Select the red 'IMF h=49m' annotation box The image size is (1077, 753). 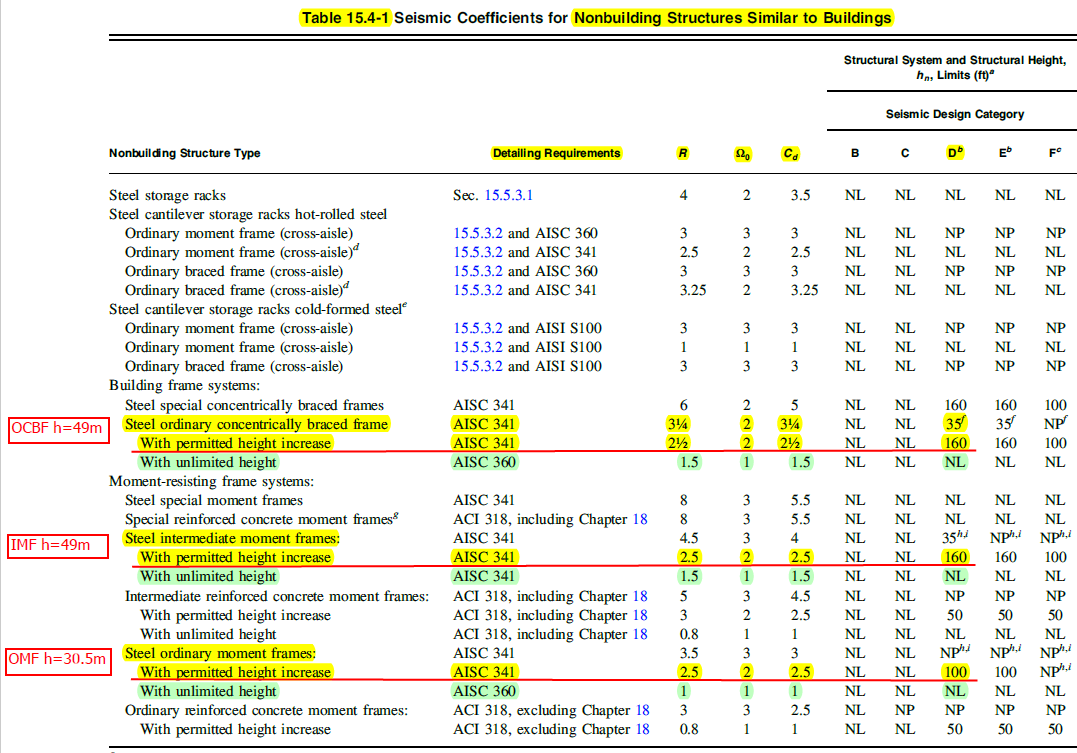point(56,545)
